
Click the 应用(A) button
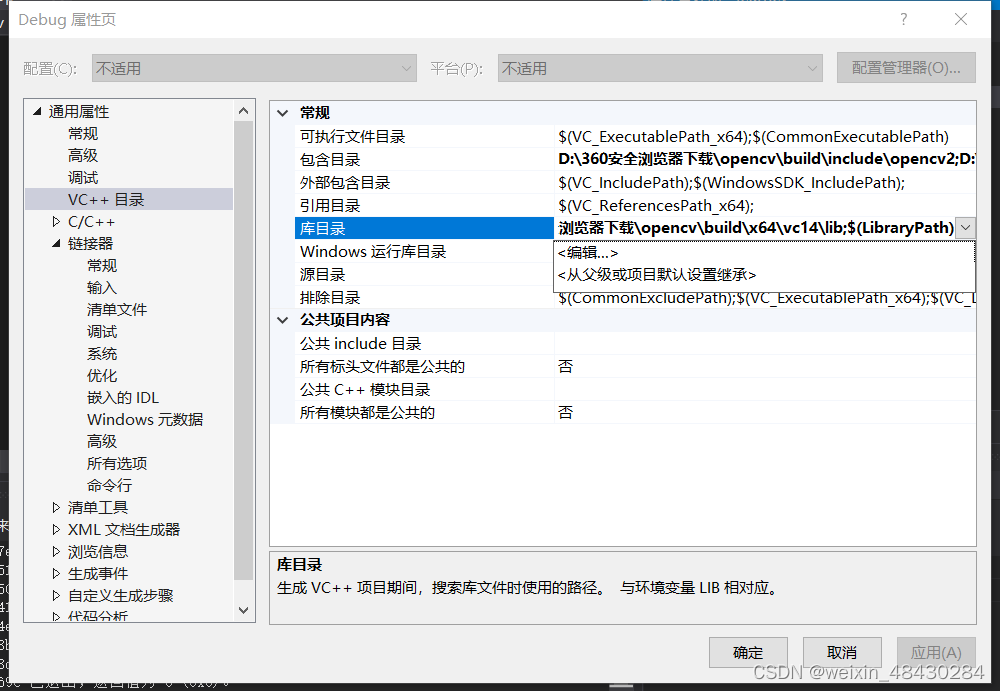point(936,652)
